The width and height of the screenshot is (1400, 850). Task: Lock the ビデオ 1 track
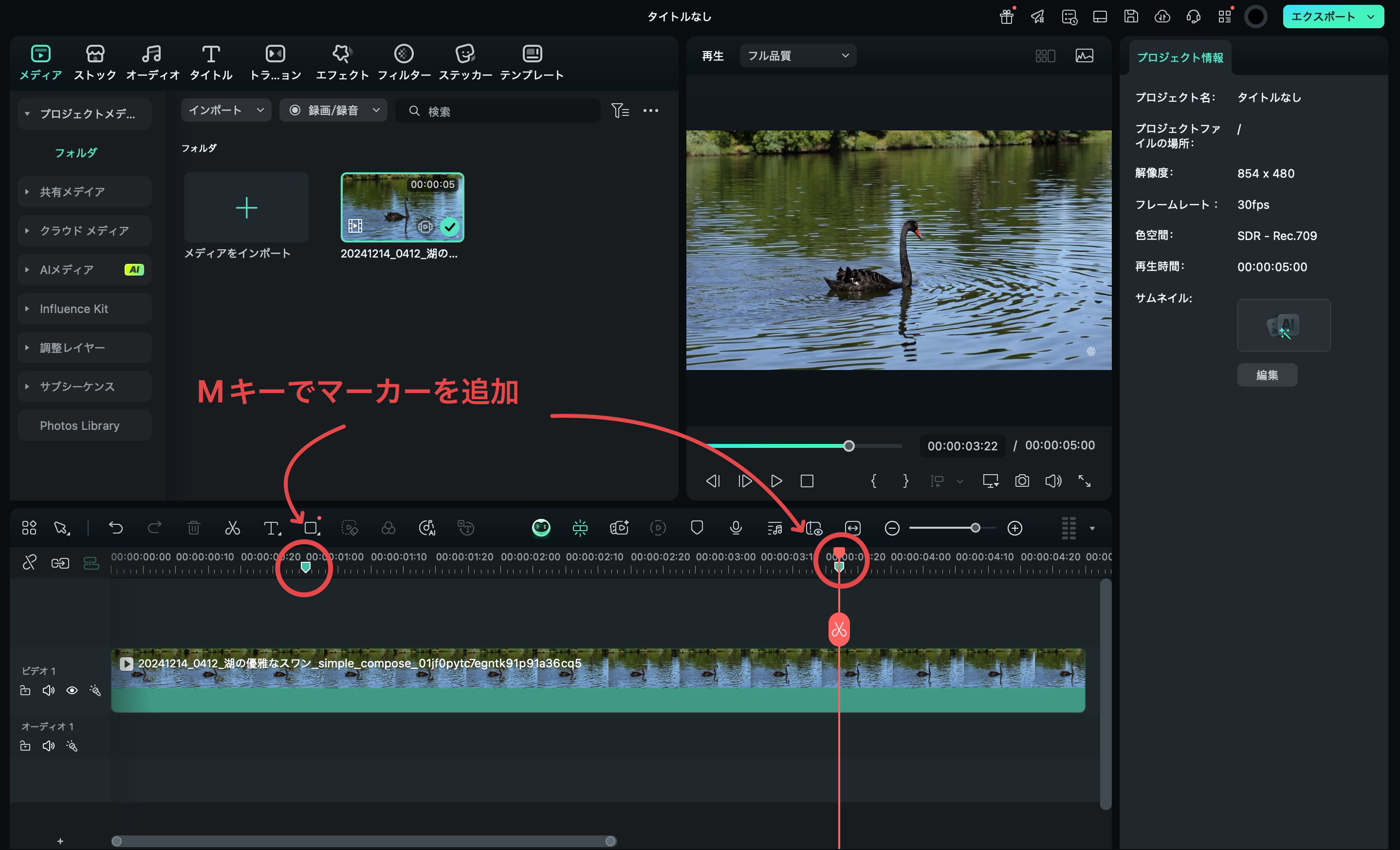pyautogui.click(x=25, y=690)
